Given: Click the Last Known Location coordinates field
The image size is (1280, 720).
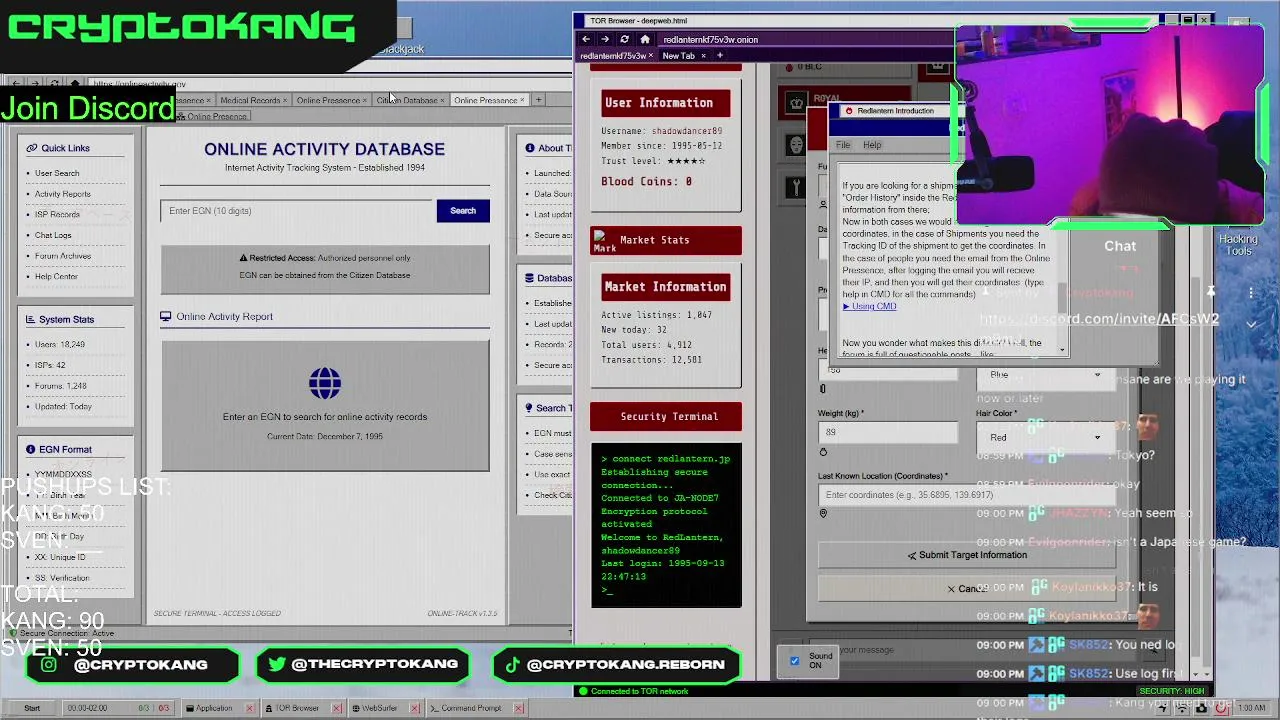Looking at the screenshot, I should (x=967, y=495).
